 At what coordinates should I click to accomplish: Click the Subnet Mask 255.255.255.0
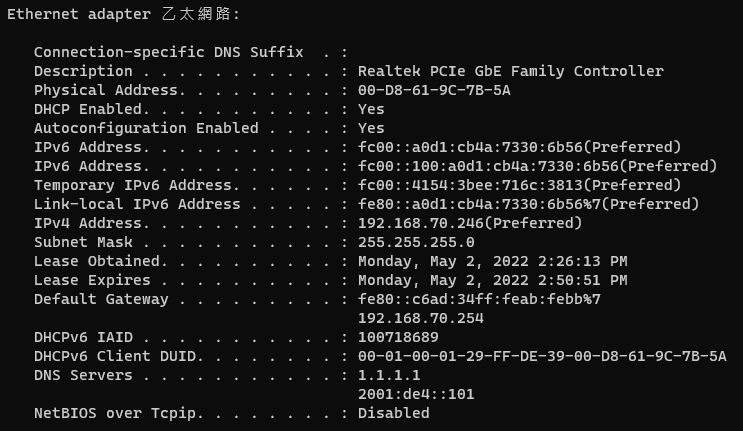[x=416, y=242]
